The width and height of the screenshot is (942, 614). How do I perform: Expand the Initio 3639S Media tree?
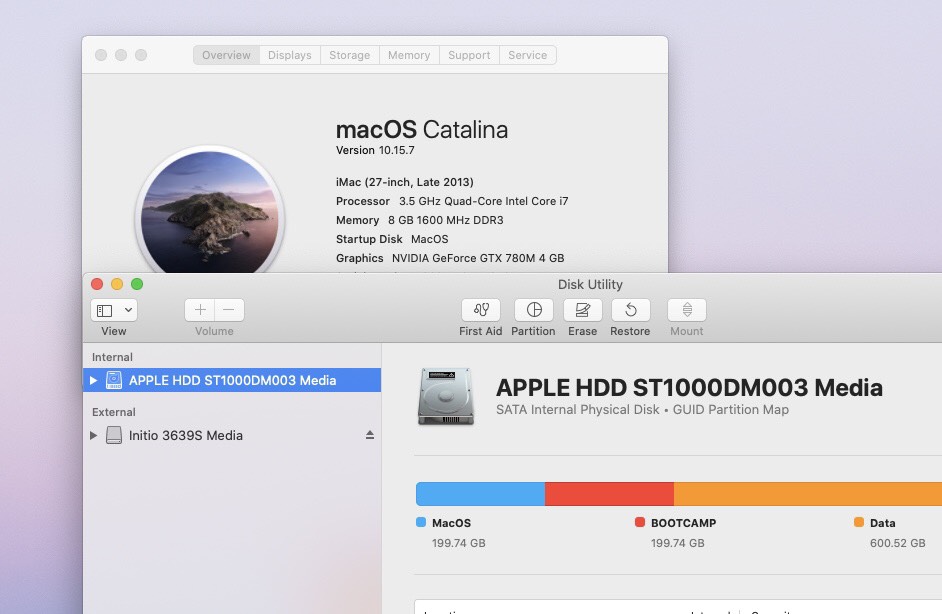click(x=93, y=436)
